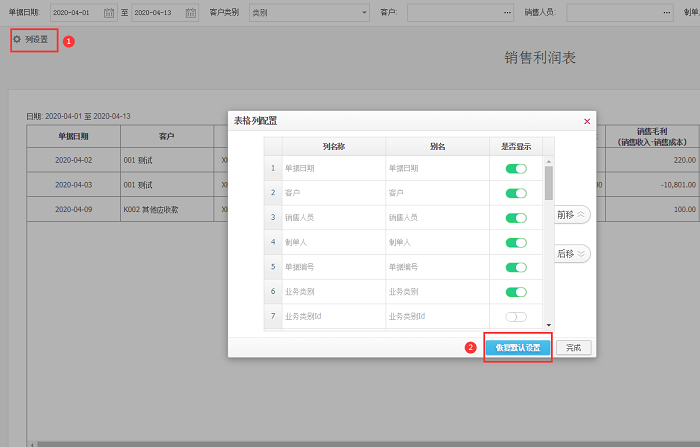700x447 pixels.
Task: Open the 列设置 column settings gear
Action: (30, 39)
